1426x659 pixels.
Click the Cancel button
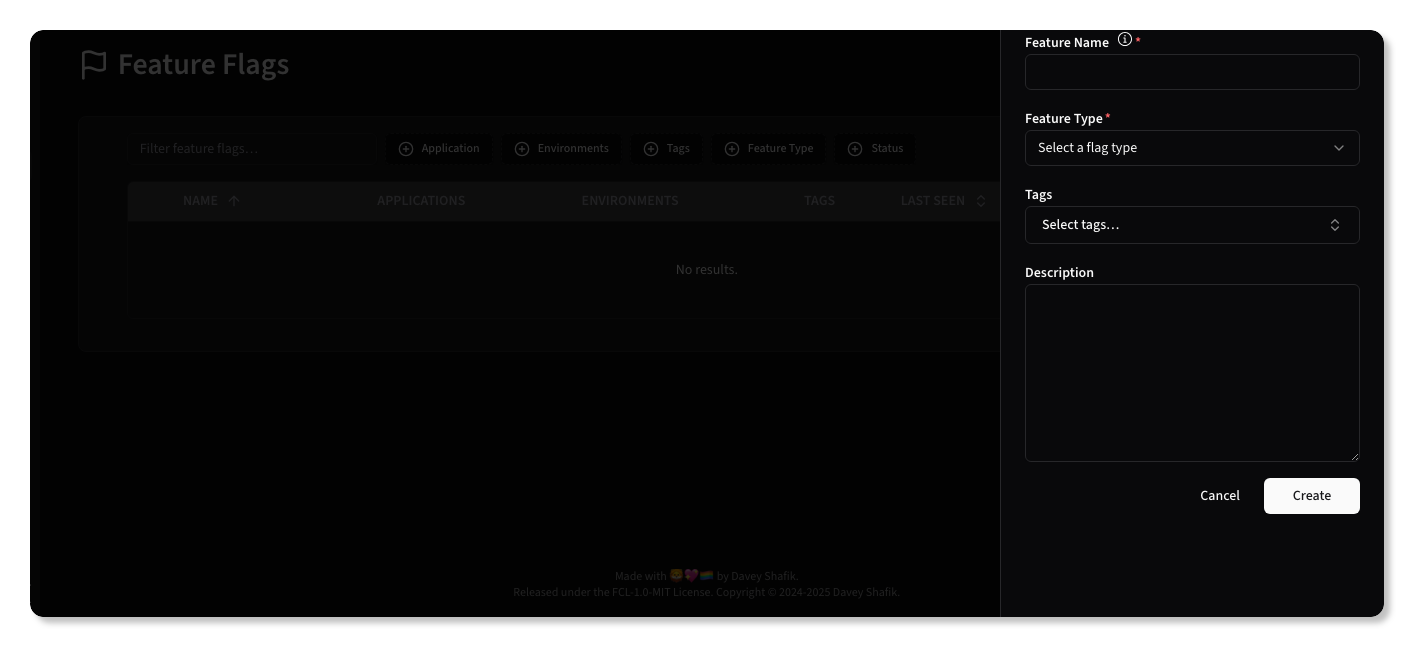click(x=1220, y=495)
